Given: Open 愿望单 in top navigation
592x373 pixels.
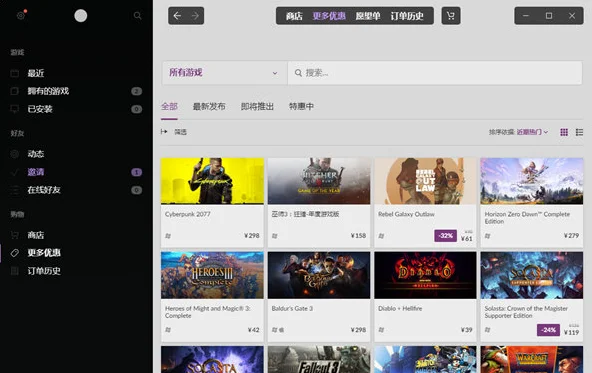Looking at the screenshot, I should 368,16.
